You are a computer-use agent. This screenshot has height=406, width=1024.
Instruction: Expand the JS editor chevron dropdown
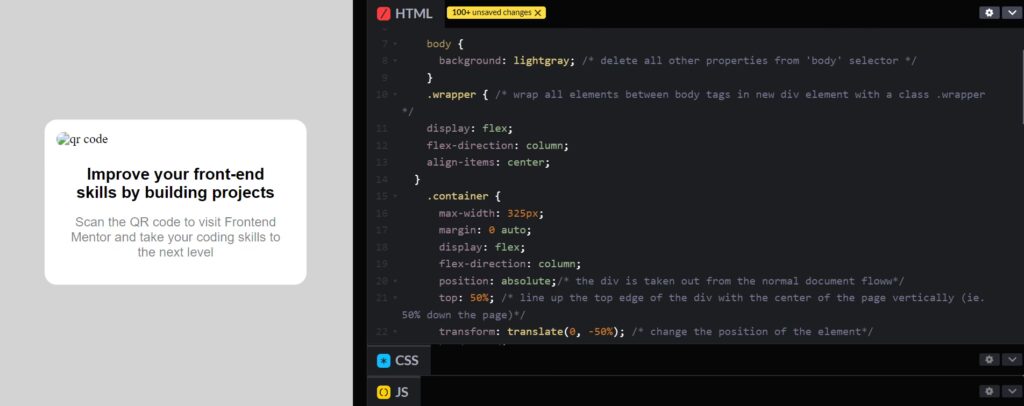(1011, 392)
